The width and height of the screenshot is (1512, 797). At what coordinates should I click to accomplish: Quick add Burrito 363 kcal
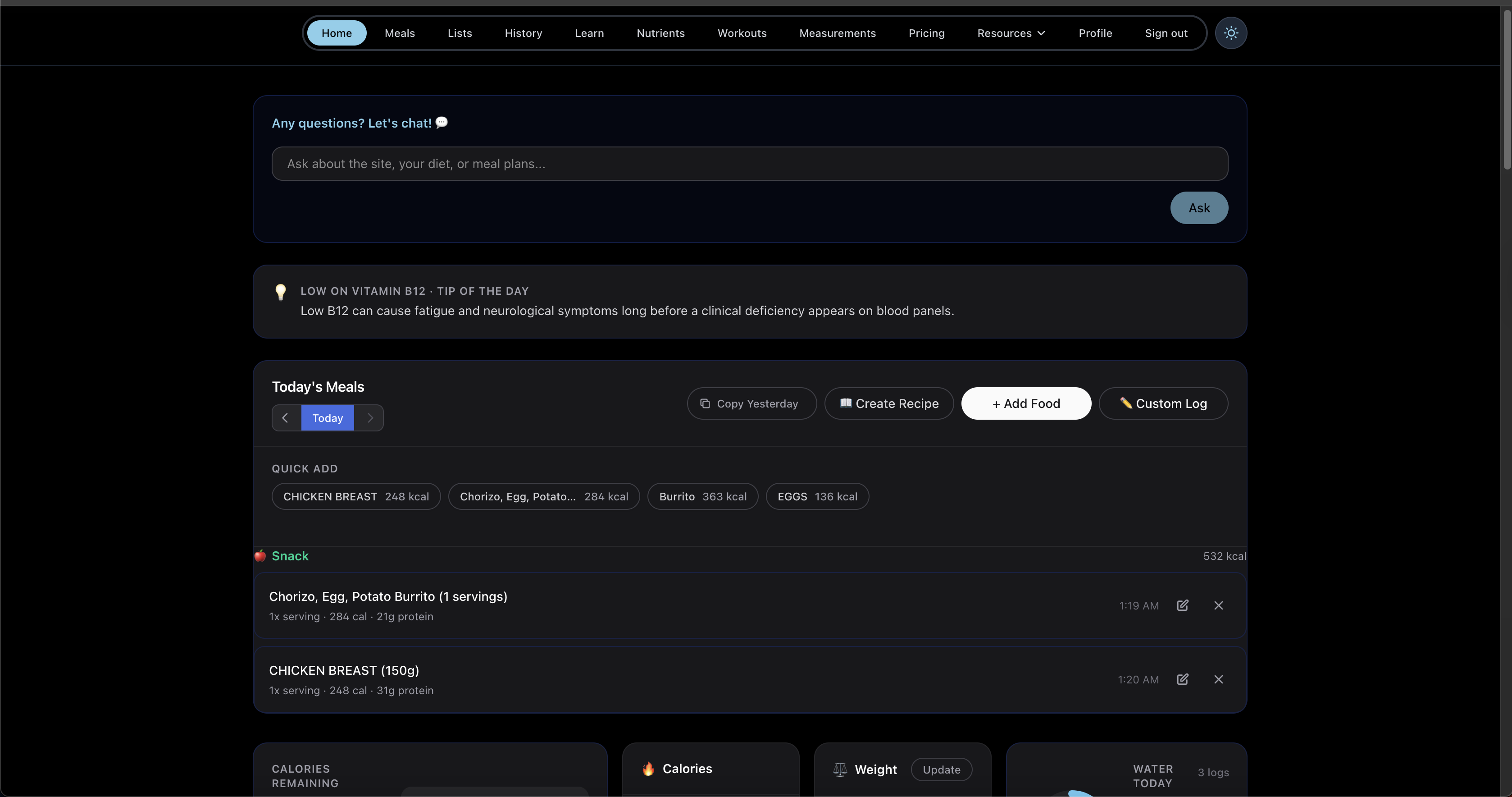[x=702, y=497]
